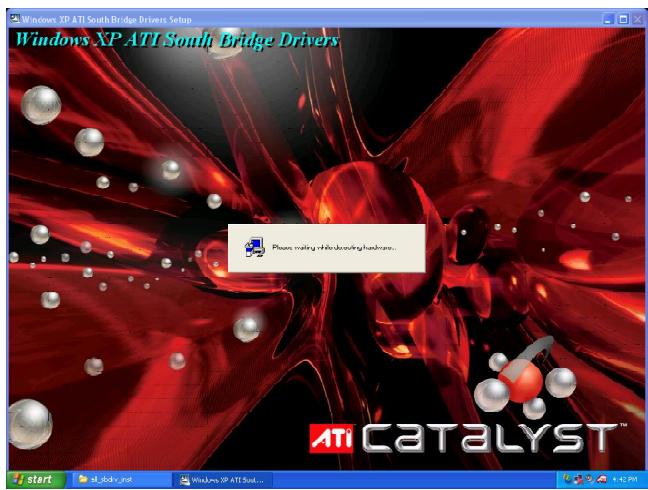Click the round gray tray icon
This screenshot has width=648, height=490.
coord(589,478)
